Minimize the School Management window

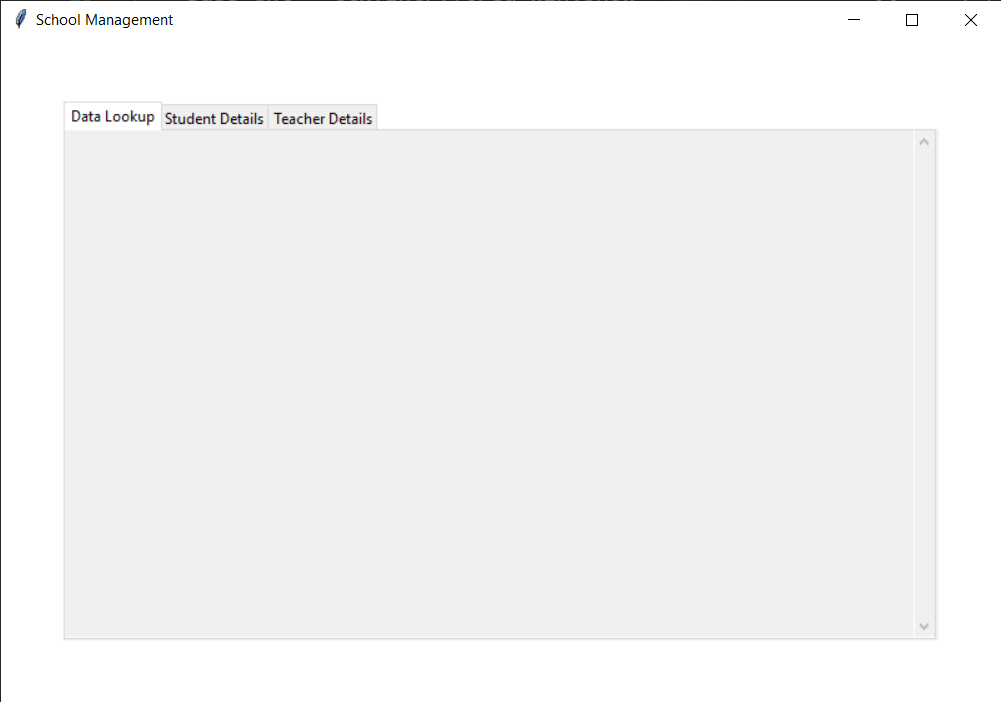point(854,20)
